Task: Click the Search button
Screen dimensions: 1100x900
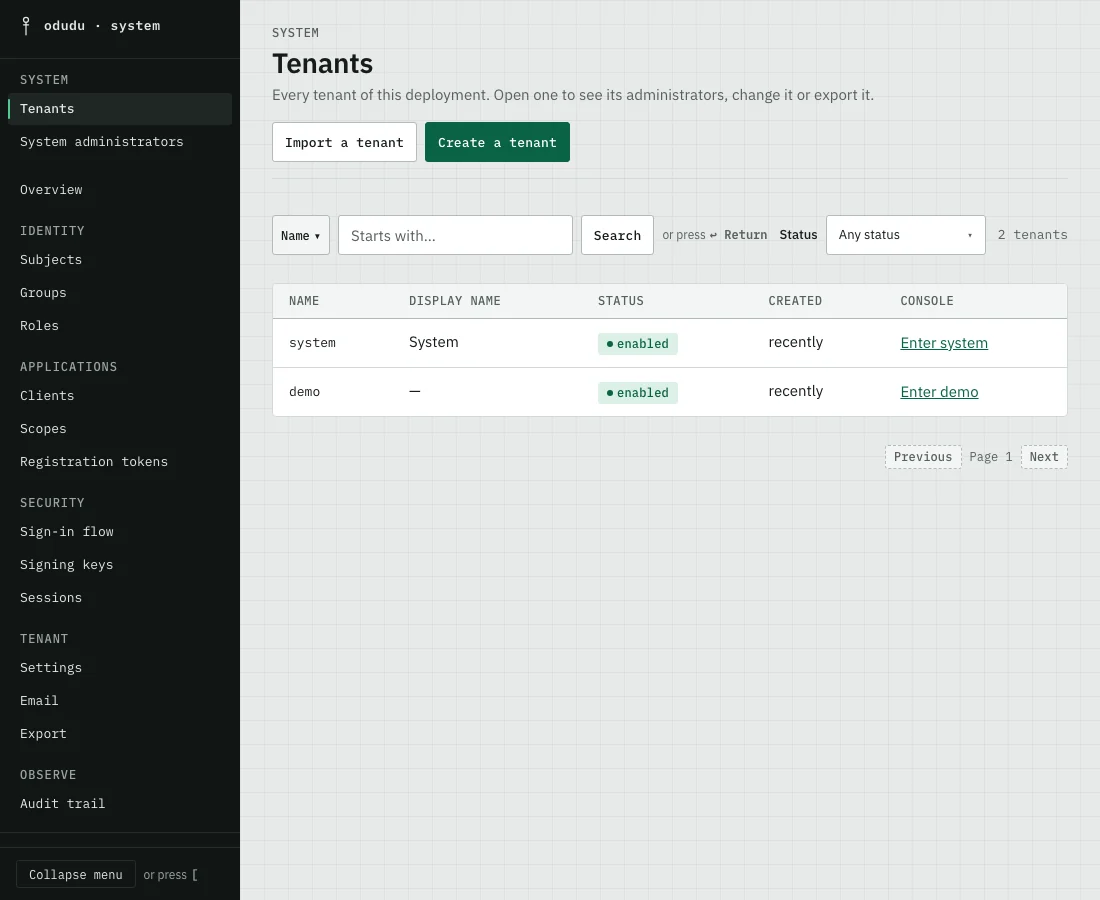Action: (617, 235)
